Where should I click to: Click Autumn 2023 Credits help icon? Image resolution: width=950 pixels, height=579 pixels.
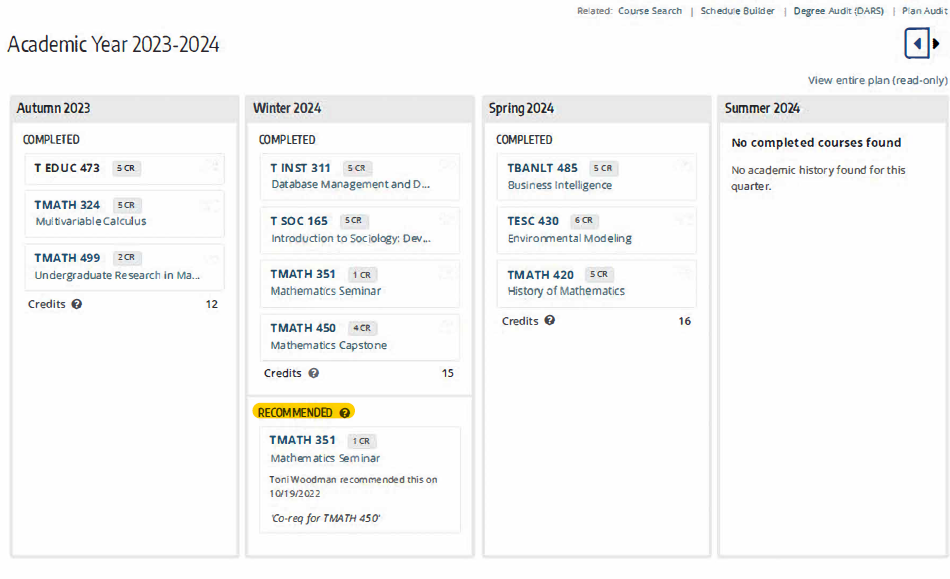coord(77,304)
